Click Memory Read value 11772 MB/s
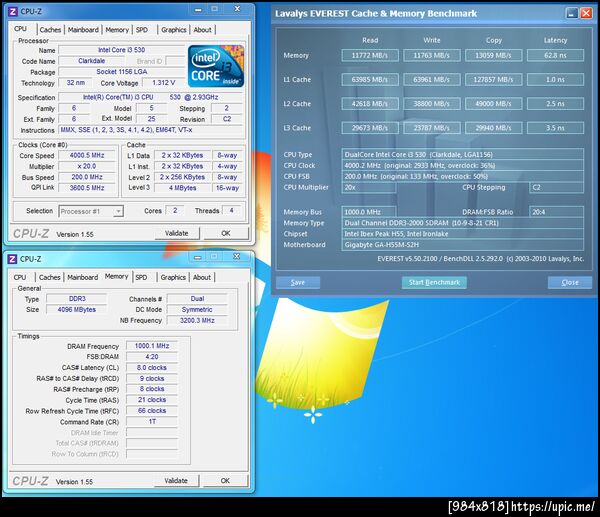The height and width of the screenshot is (517, 600). point(370,55)
